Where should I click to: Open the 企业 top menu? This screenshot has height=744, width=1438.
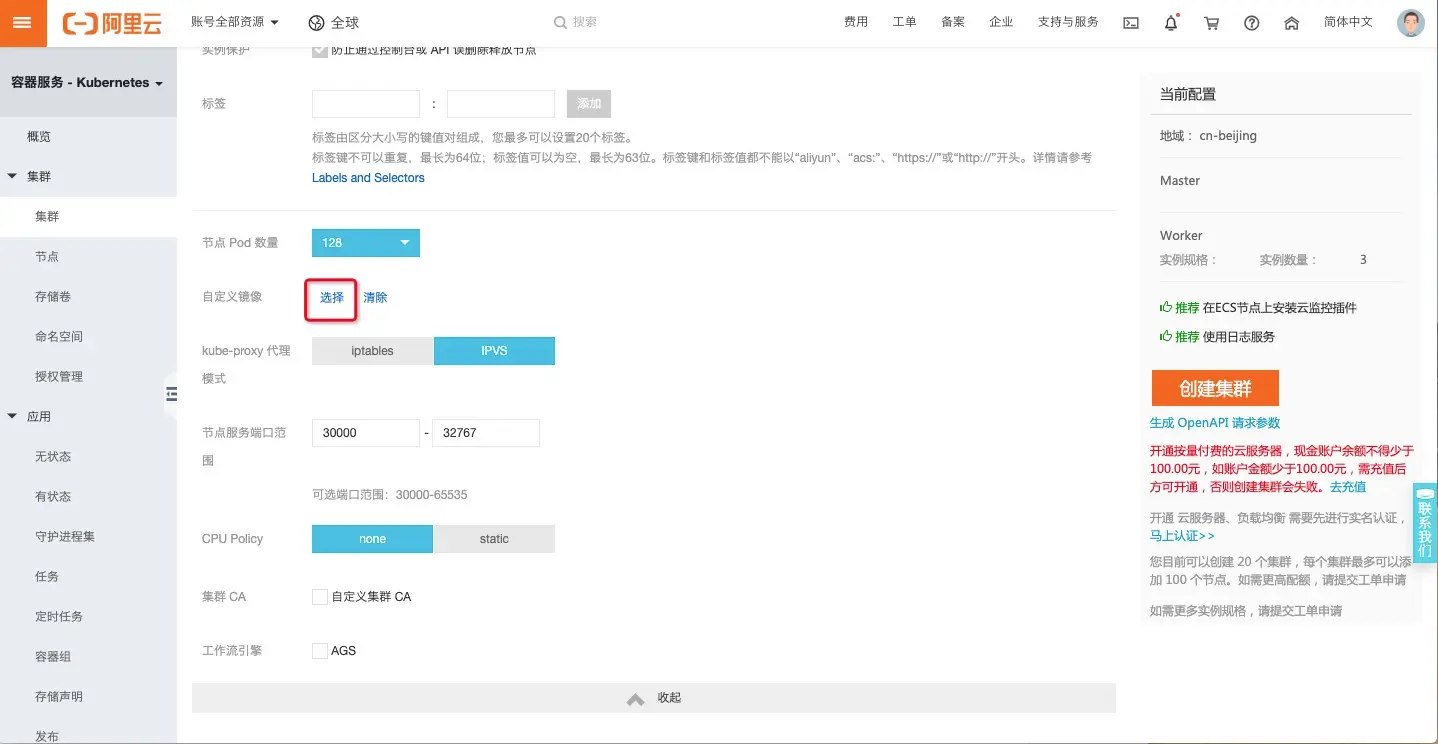tap(1001, 22)
